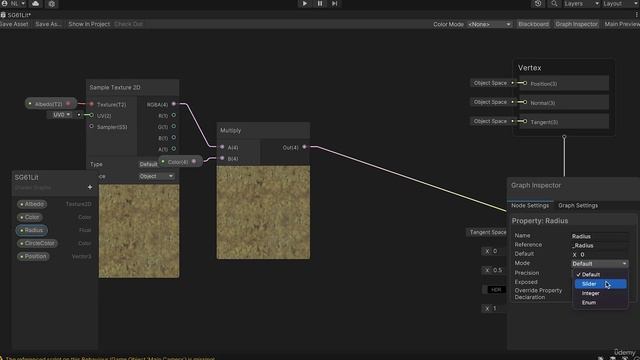Click the search magnifier icon
Viewport: 640px width, 360px height.
554,4
